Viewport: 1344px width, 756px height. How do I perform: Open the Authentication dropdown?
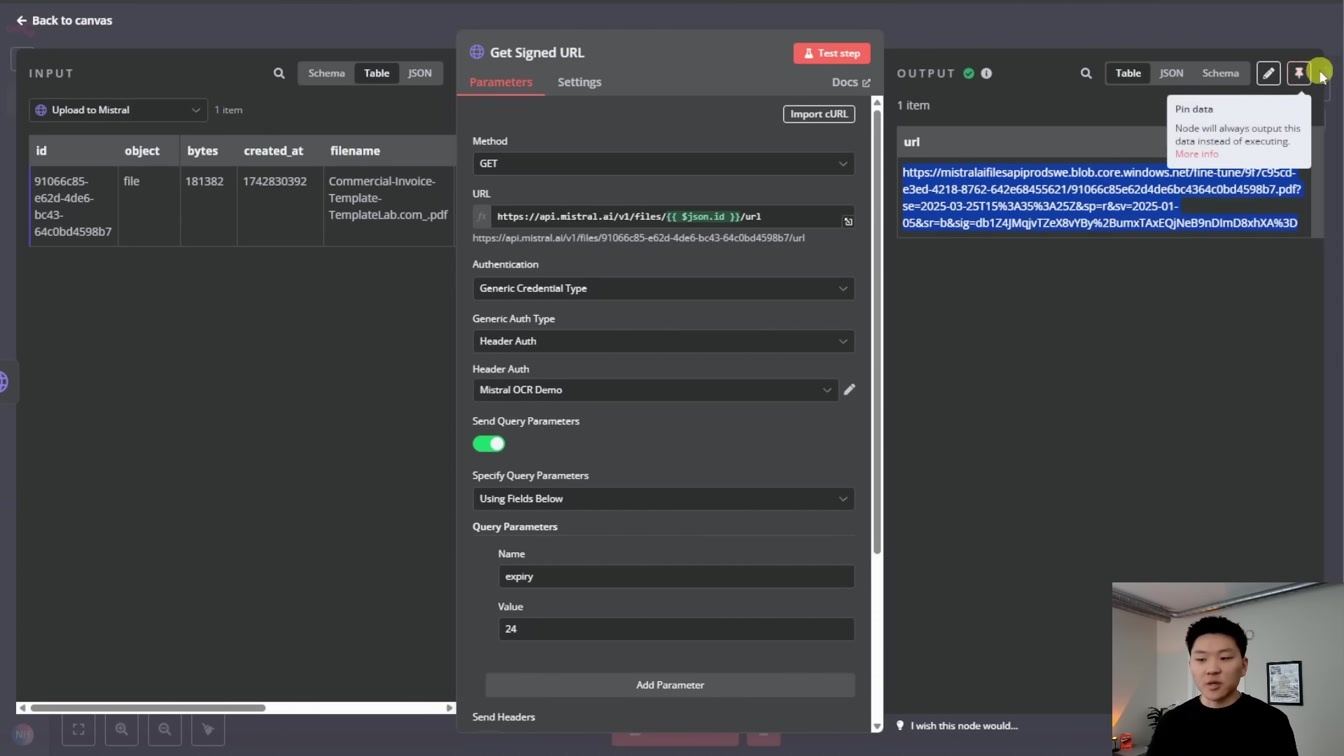[x=663, y=288]
